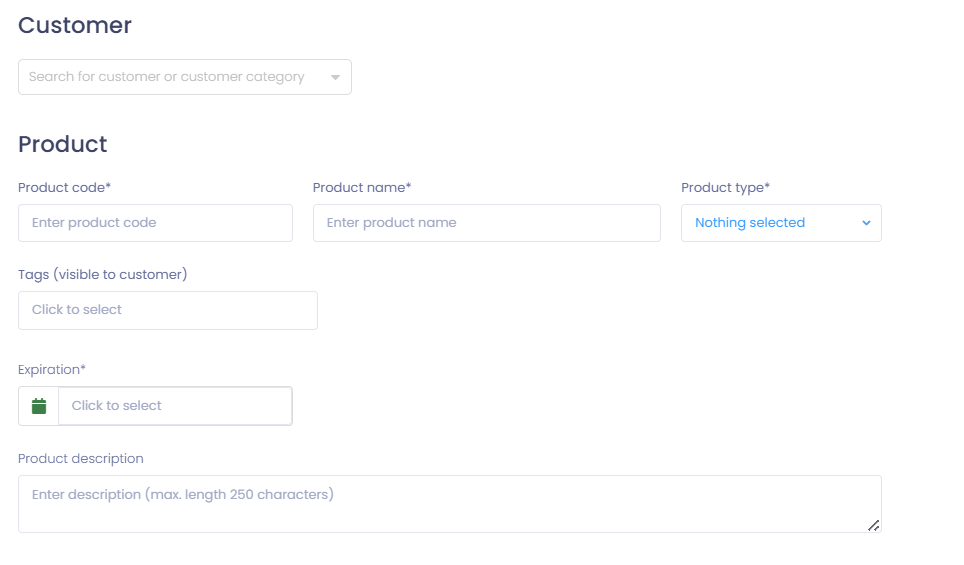
Task: Focus the product description text area
Action: [450, 504]
